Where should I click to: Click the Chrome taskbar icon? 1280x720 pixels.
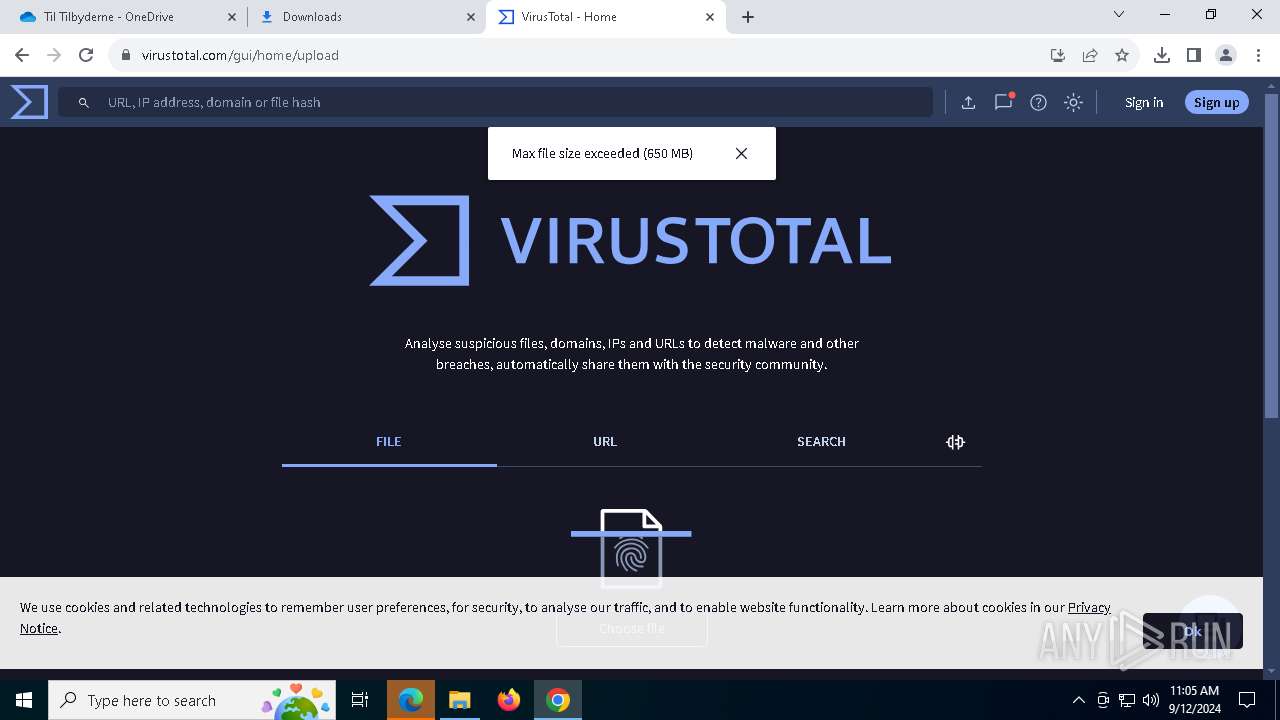(x=558, y=700)
